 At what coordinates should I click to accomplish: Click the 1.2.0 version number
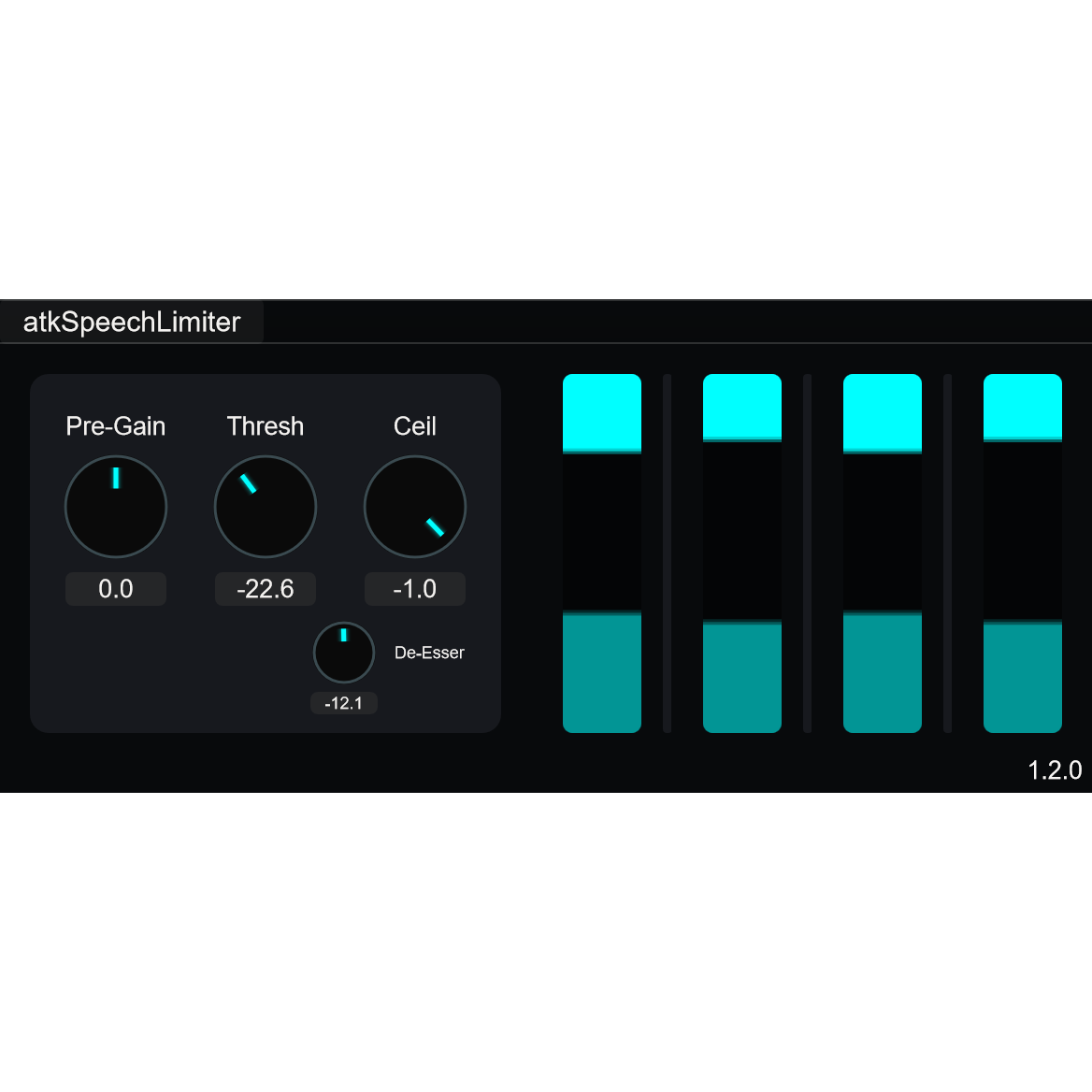pos(1055,769)
